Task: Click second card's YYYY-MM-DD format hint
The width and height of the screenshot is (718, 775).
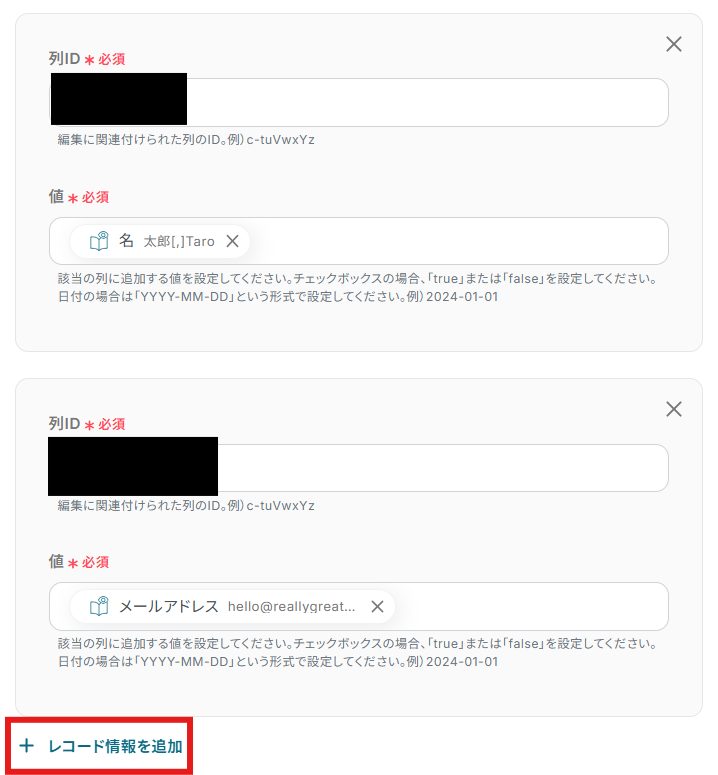Action: pyautogui.click(x=278, y=662)
